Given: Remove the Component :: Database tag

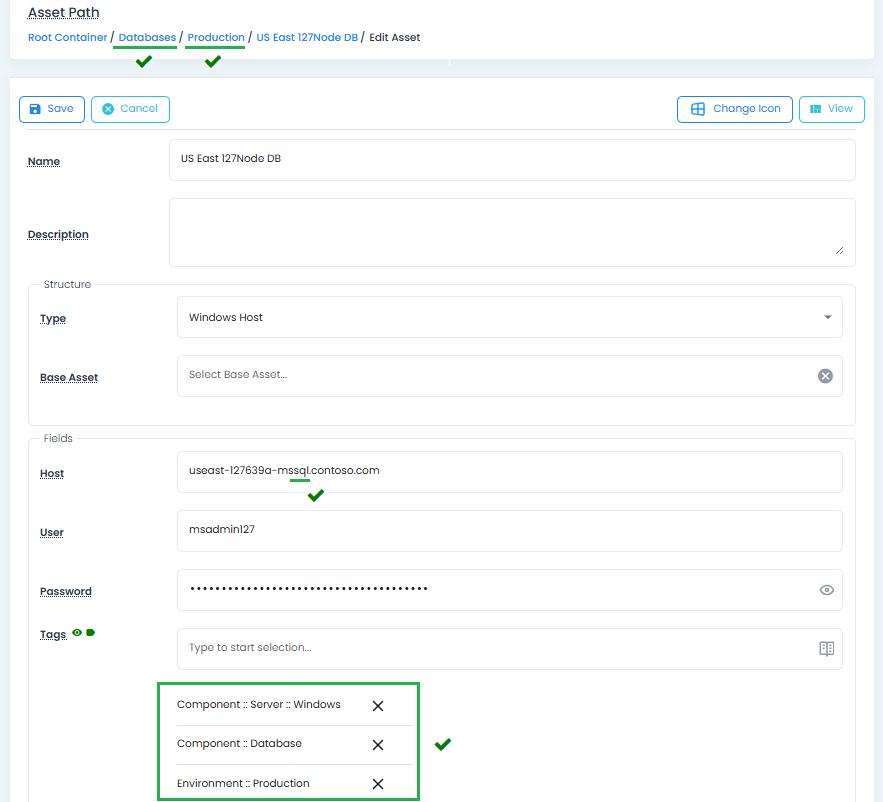Looking at the screenshot, I should point(378,745).
